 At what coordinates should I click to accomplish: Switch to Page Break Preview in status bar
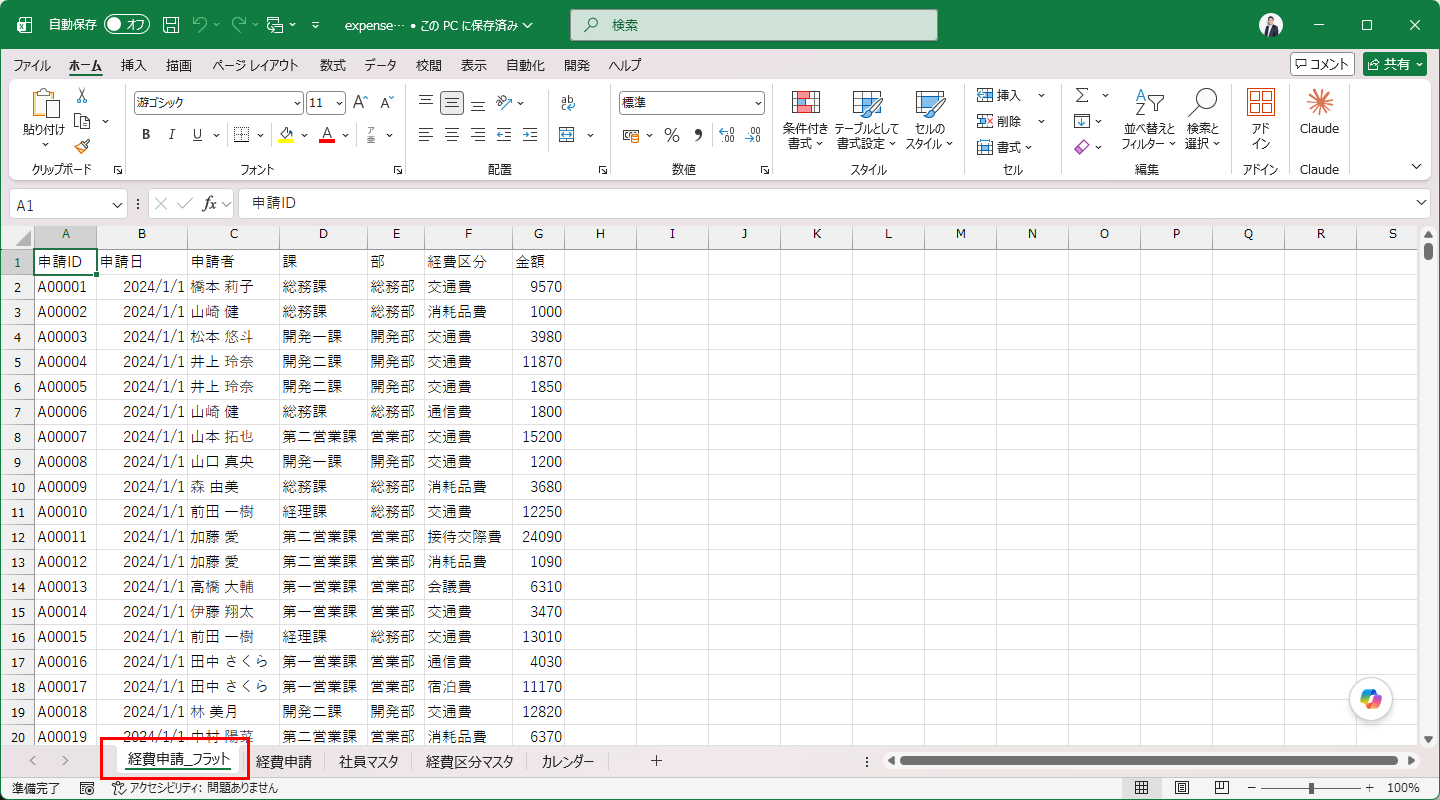[x=1221, y=788]
